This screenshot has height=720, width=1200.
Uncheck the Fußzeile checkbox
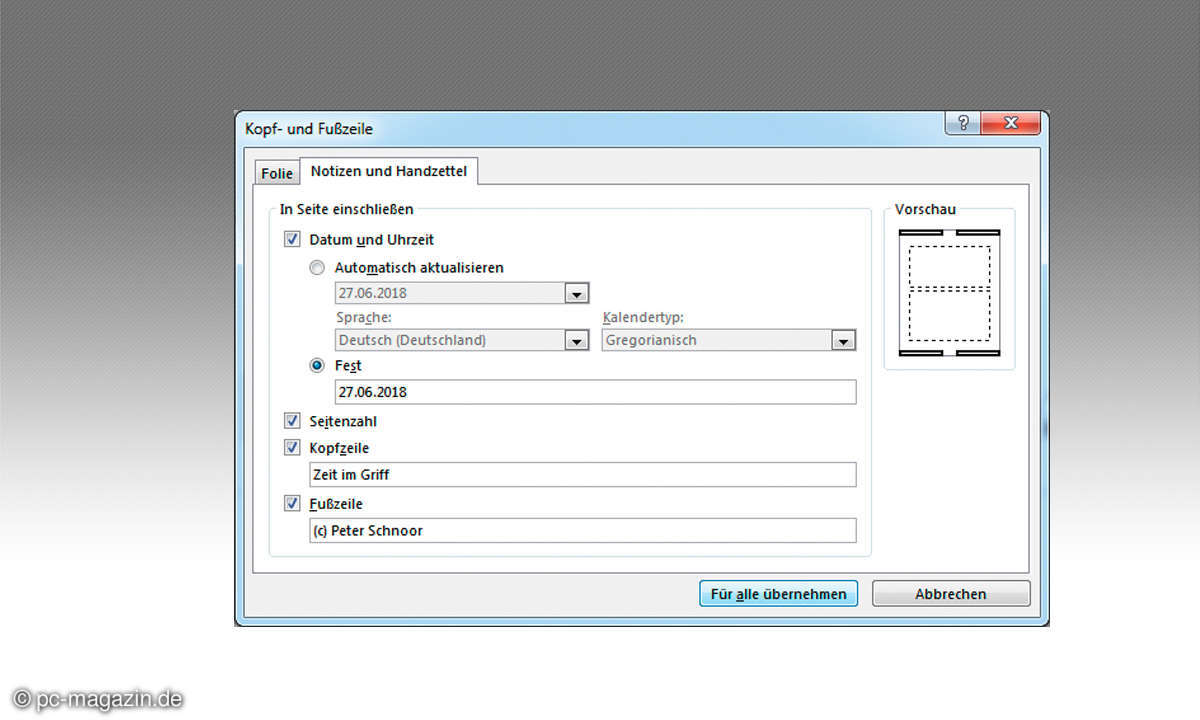point(292,504)
